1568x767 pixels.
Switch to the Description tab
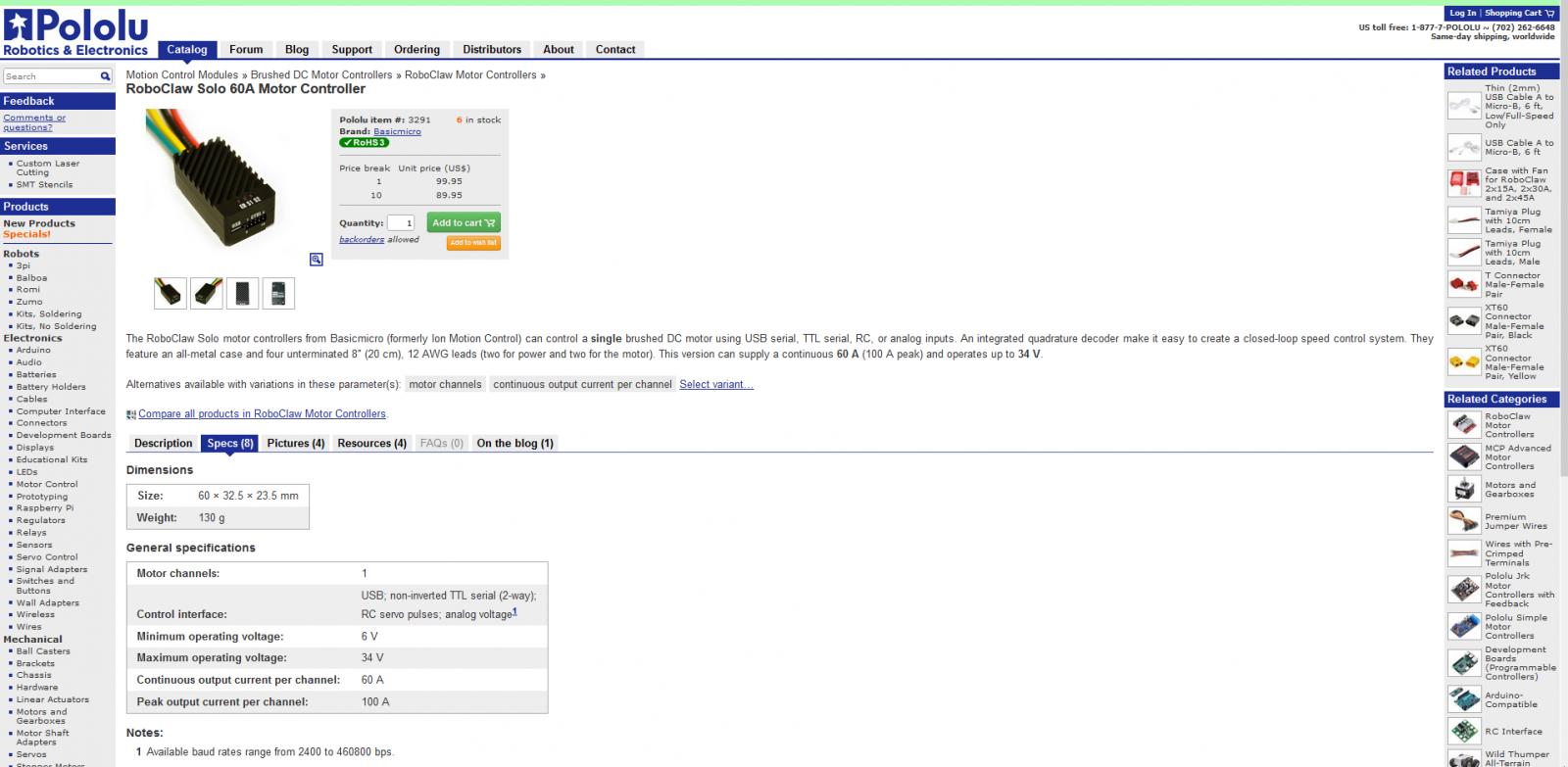click(163, 443)
